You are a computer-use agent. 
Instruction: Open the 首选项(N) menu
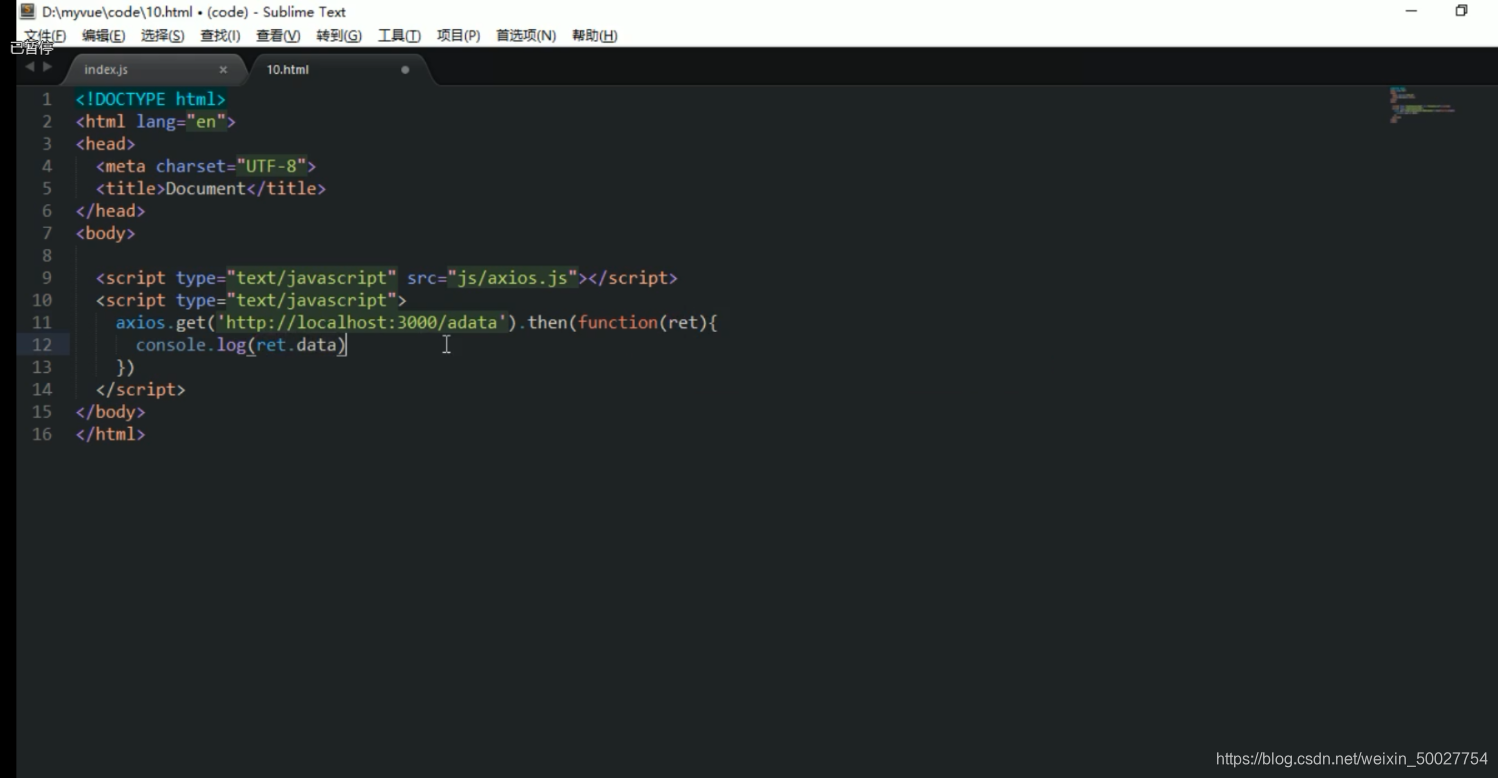[x=526, y=36]
